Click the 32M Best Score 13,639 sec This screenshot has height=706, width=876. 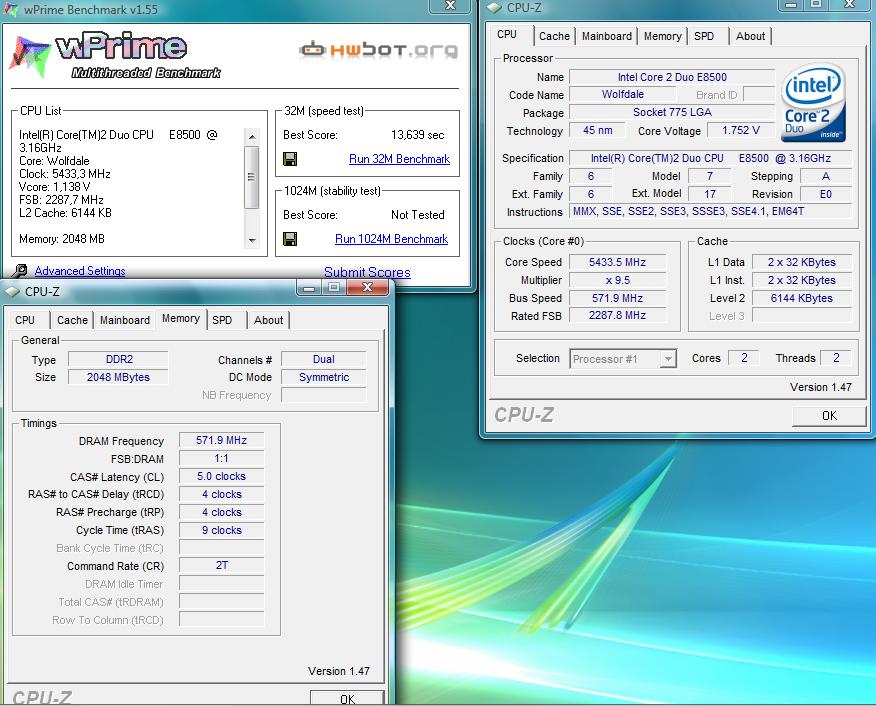coord(417,135)
